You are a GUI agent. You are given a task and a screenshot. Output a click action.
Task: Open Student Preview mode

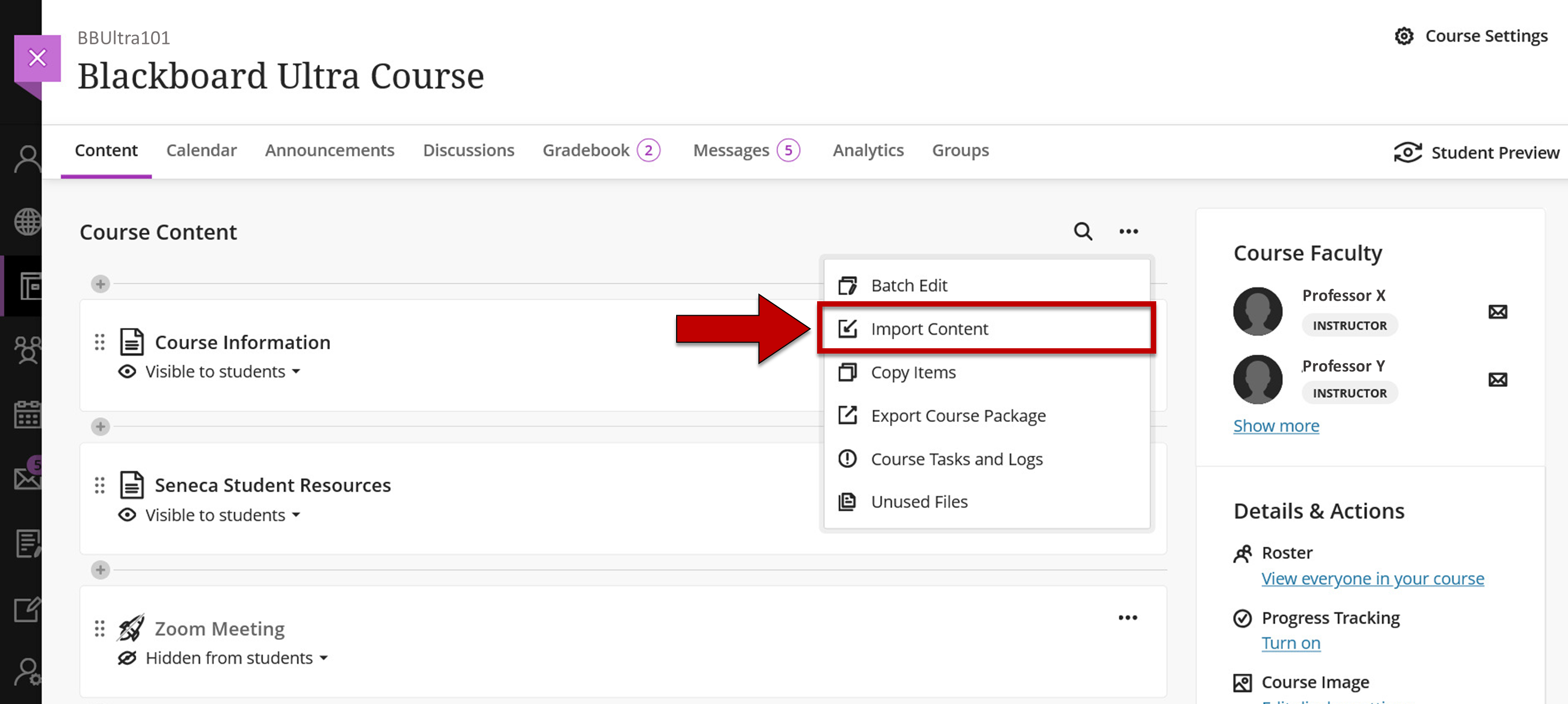coord(1476,152)
